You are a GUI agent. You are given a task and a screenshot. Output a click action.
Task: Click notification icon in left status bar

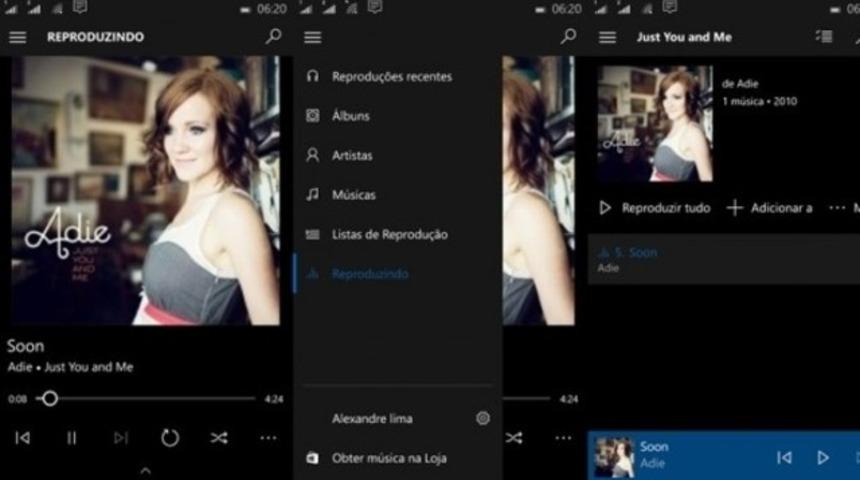[80, 7]
